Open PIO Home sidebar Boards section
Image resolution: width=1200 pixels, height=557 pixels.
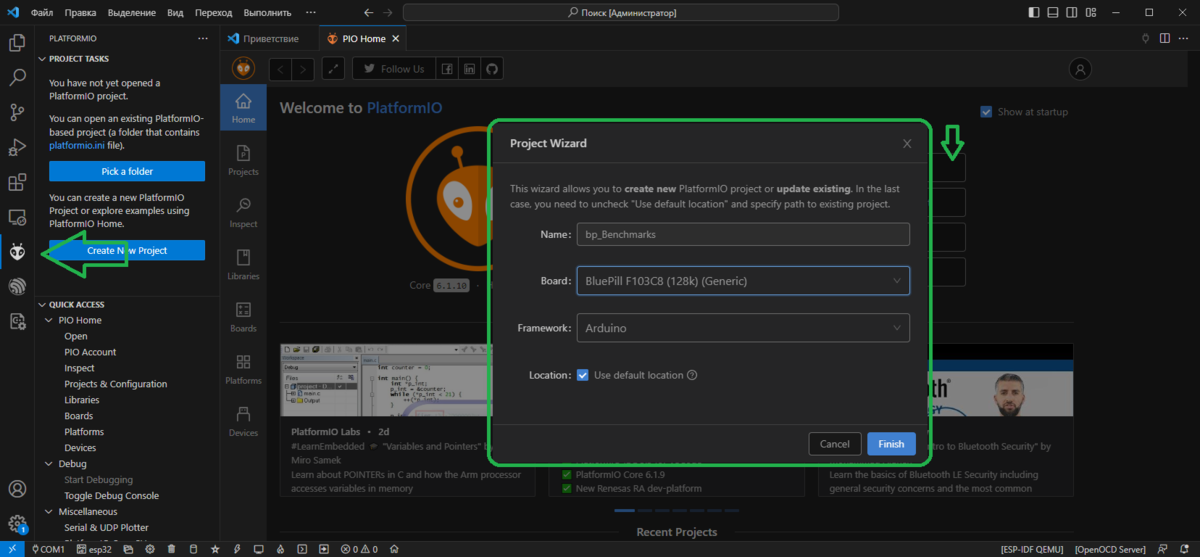click(x=243, y=316)
